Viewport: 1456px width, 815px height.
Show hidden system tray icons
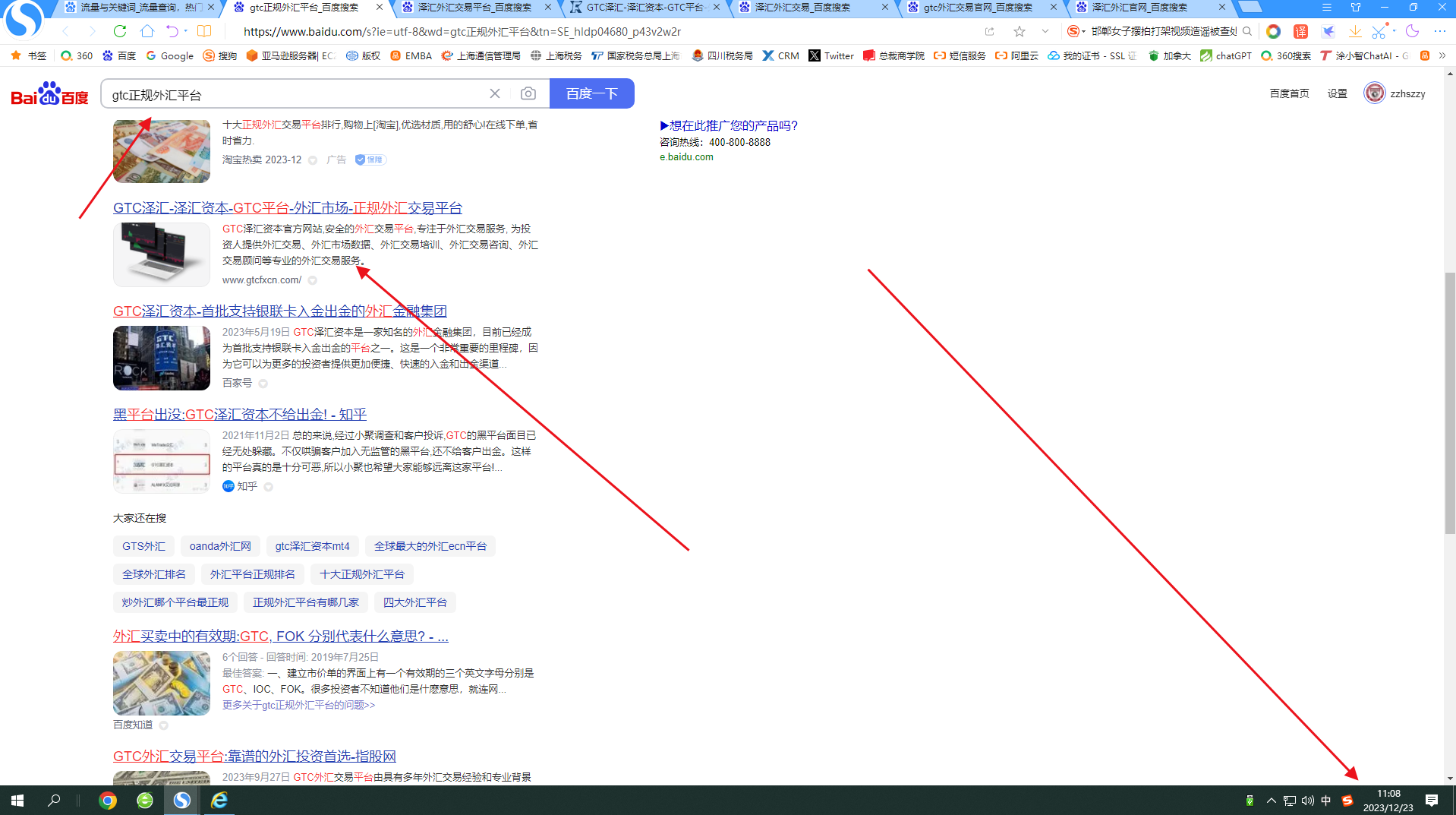pos(1271,801)
